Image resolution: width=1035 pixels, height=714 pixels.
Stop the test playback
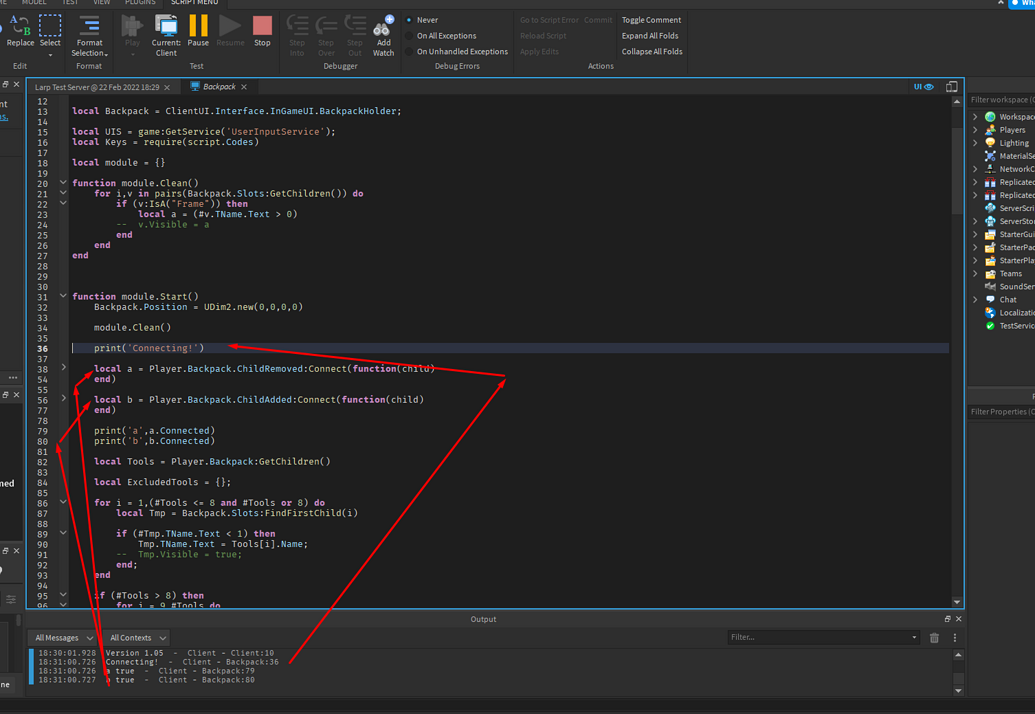pos(264,30)
